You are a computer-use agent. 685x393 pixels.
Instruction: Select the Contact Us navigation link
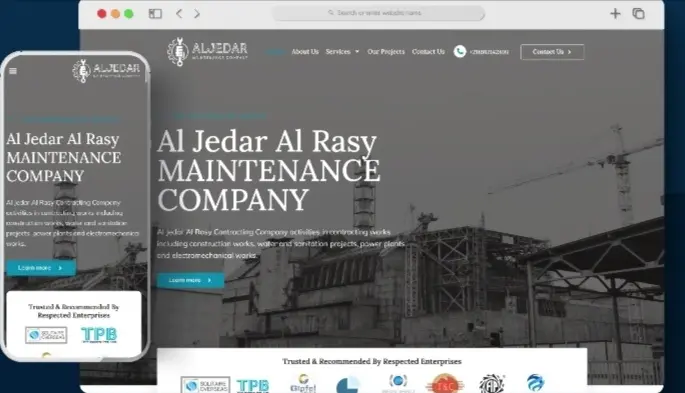pyautogui.click(x=428, y=52)
